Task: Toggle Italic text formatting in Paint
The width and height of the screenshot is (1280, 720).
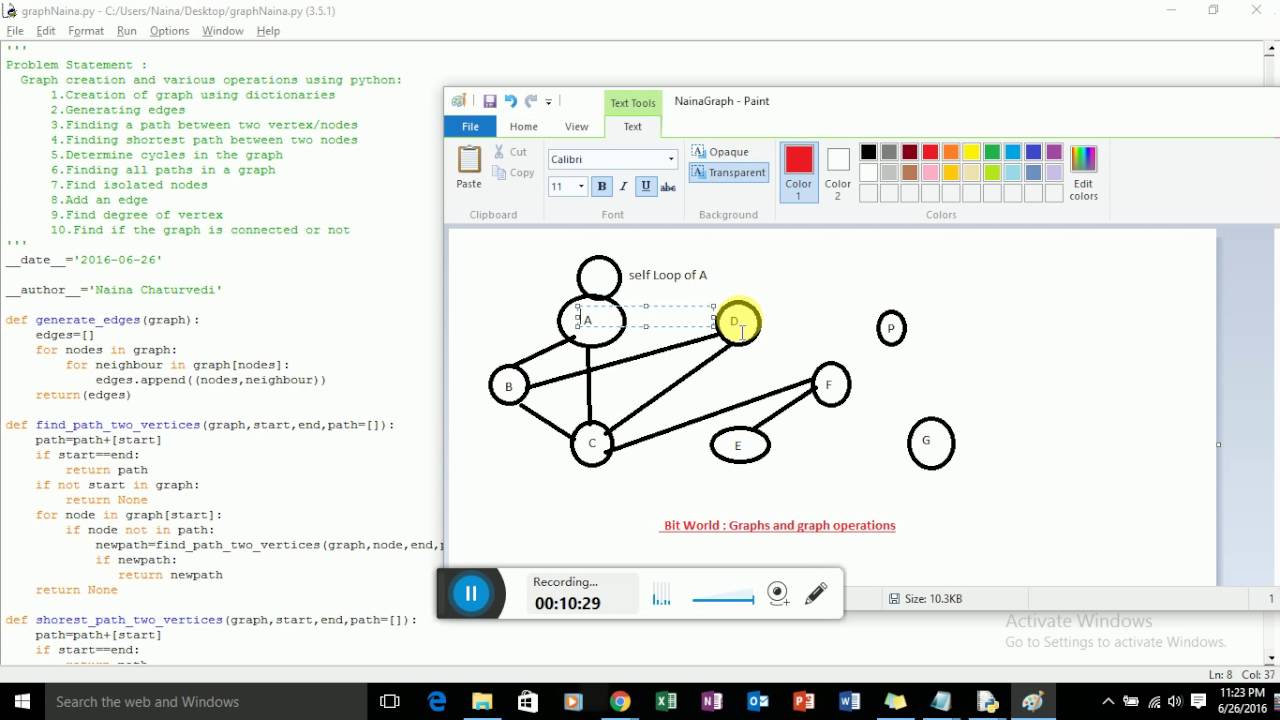Action: click(x=624, y=186)
